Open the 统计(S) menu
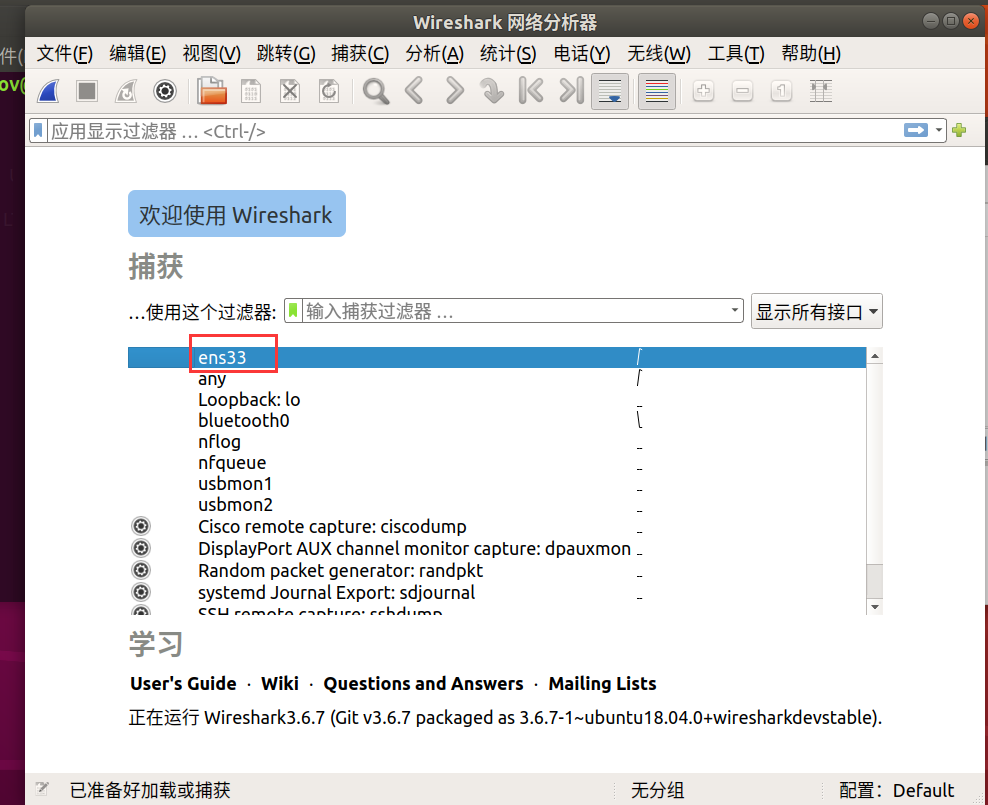 tap(508, 54)
